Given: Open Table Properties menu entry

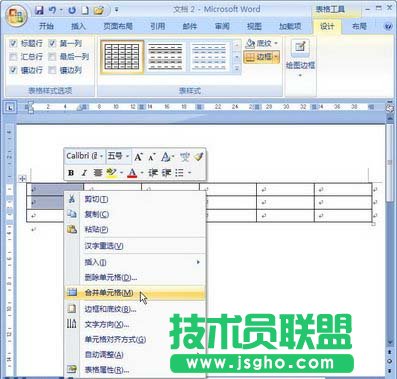Looking at the screenshot, I should click(134, 370).
